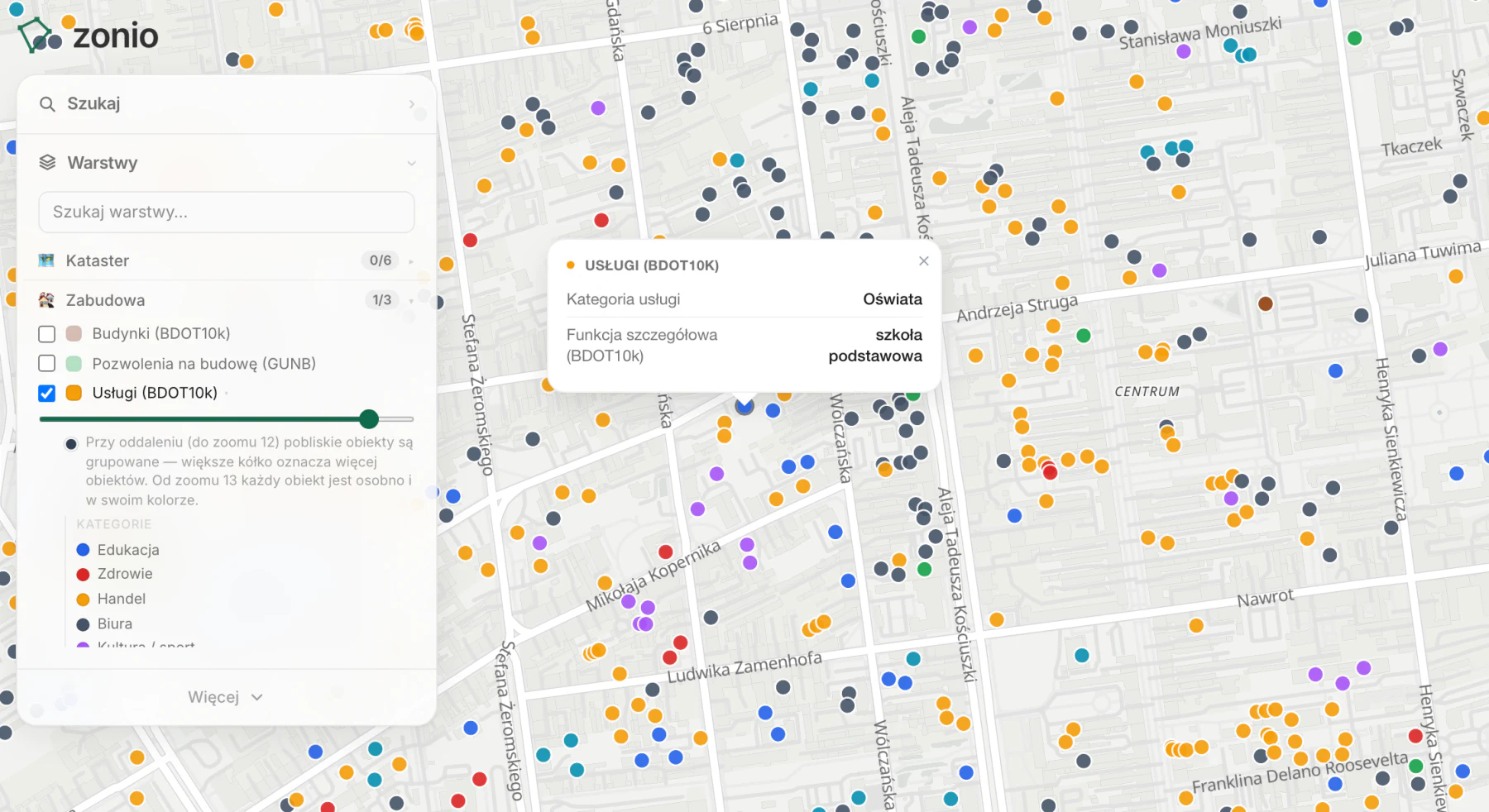1489x812 pixels.
Task: Click the selected blue marker below popup
Action: coord(744,406)
